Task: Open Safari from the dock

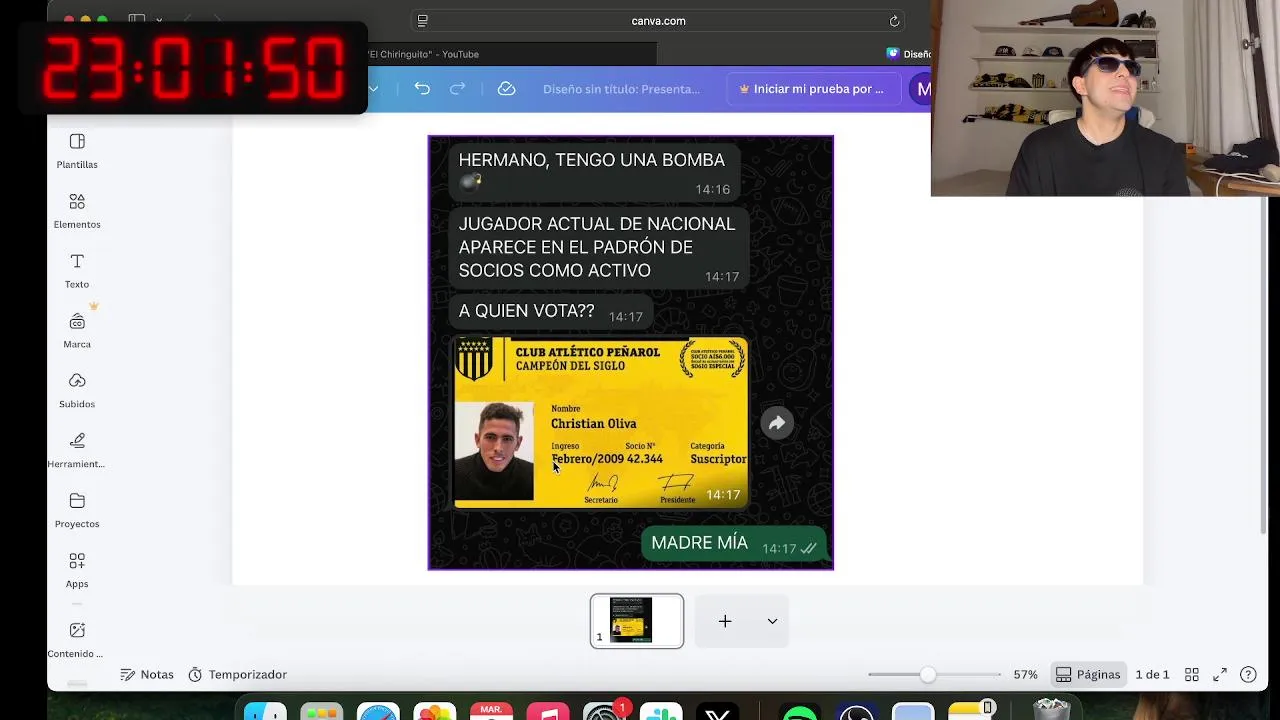Action: (379, 714)
